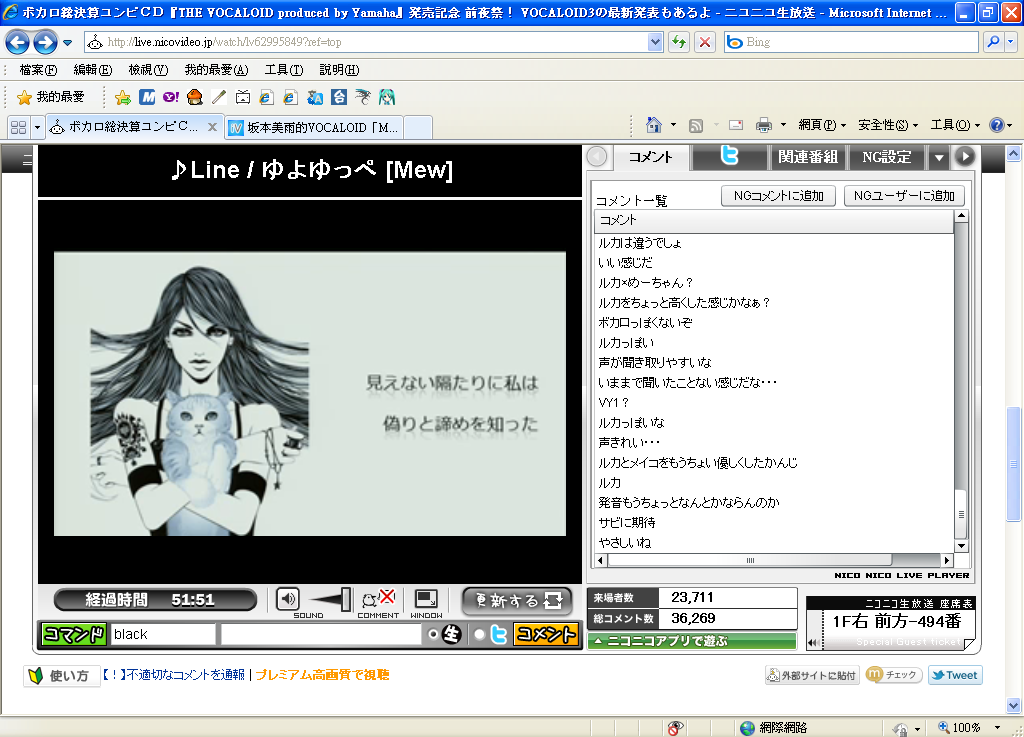Go forward with the browser Forward arrow
Viewport: 1024px width, 737px height.
(45, 42)
